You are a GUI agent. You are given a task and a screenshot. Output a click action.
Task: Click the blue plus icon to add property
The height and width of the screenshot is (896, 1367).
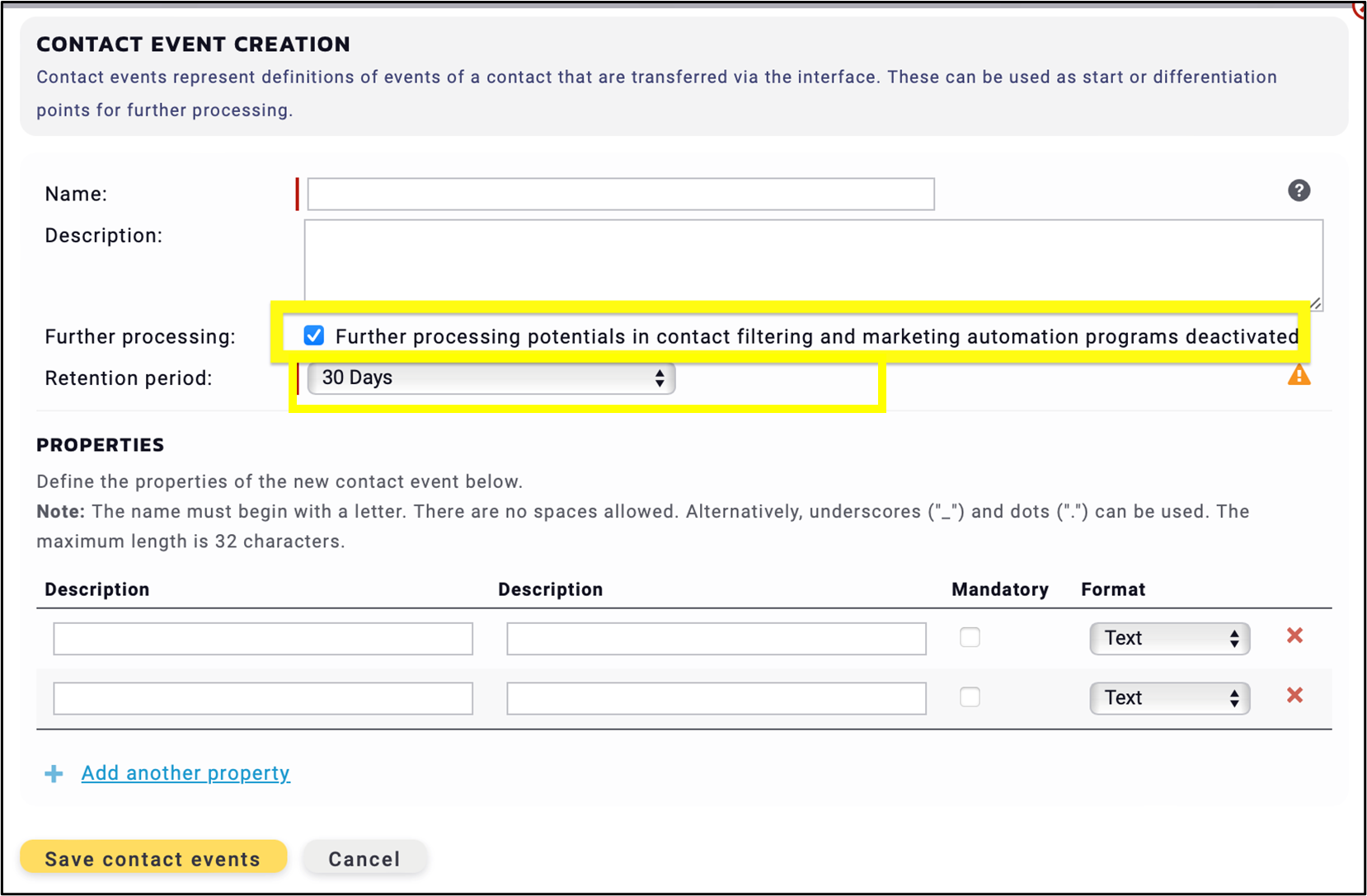54,773
